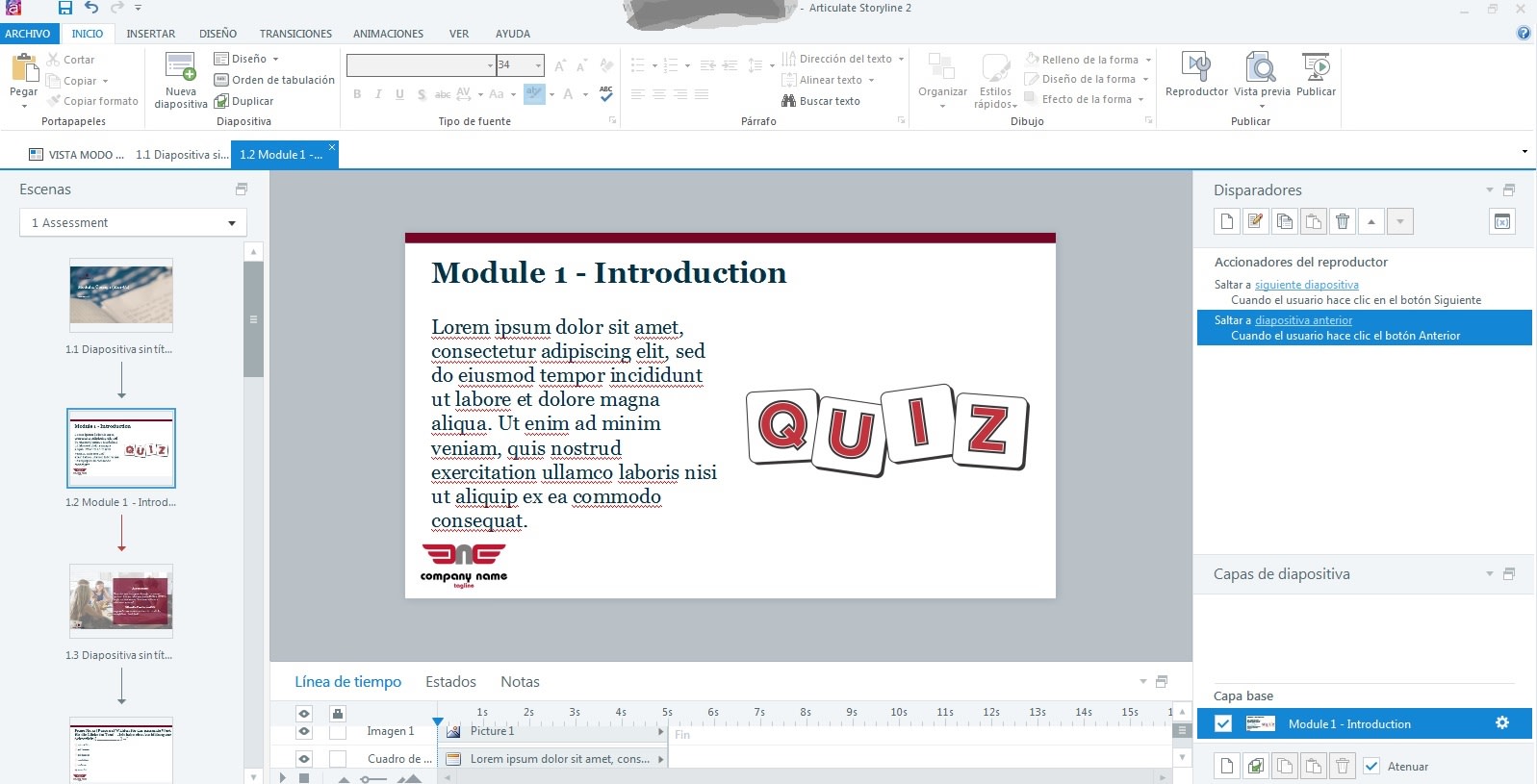Open the font name combo box
Screen dimensions: 1537x784
(421, 65)
